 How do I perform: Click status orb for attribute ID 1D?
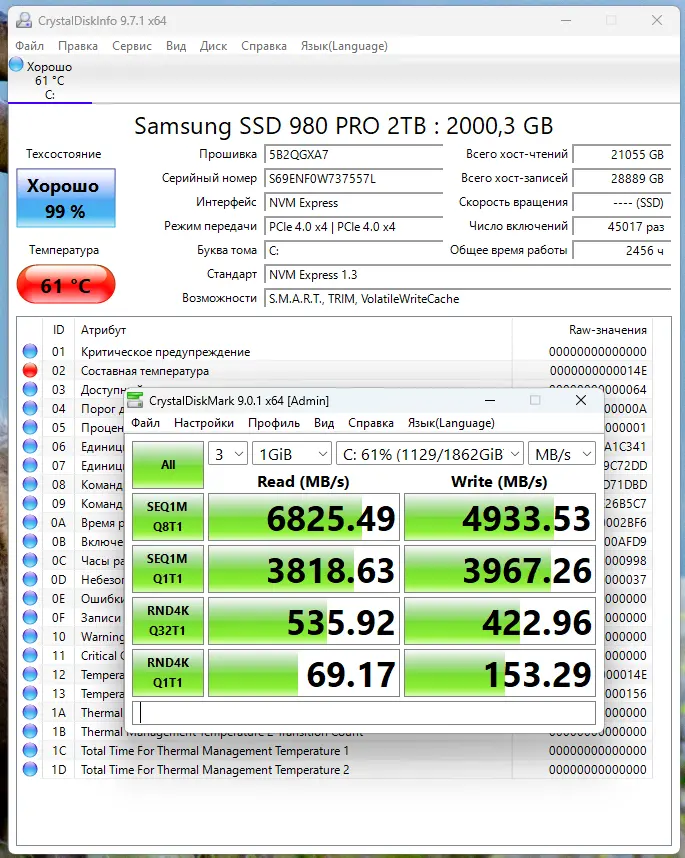(x=30, y=769)
